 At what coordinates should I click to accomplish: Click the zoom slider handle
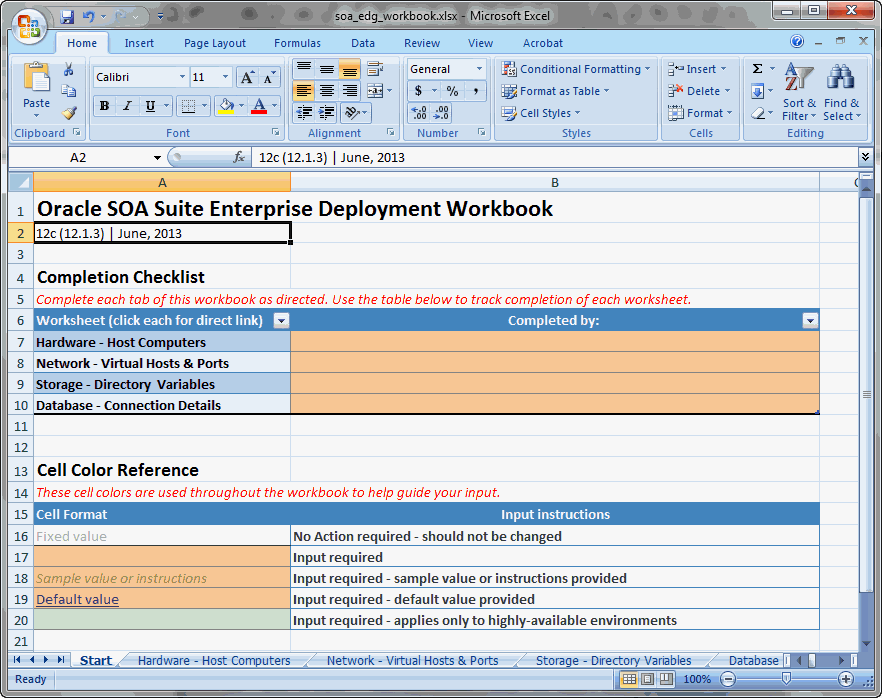786,679
